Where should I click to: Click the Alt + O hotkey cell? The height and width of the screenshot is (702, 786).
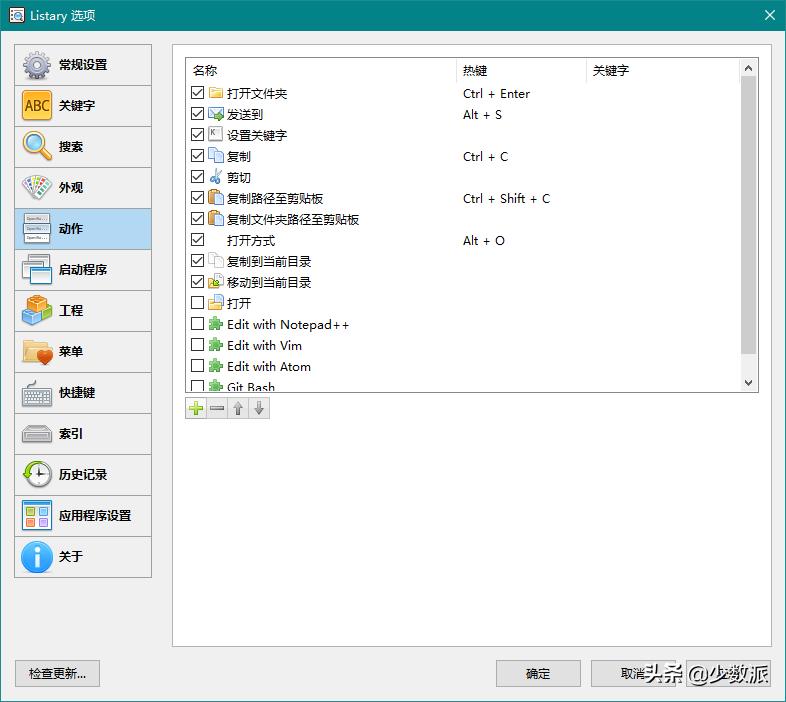(484, 241)
